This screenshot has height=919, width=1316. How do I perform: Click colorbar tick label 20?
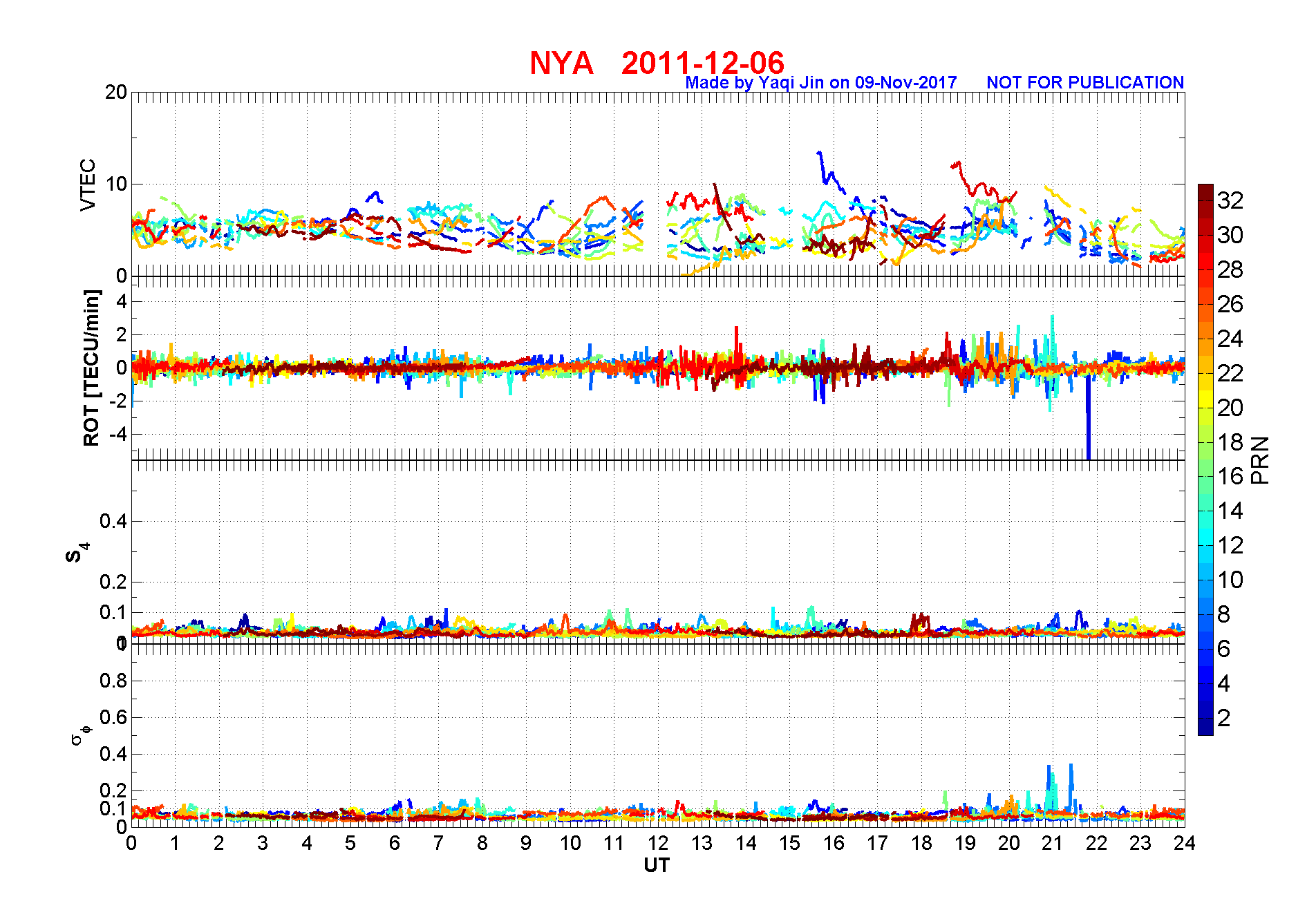point(1230,408)
